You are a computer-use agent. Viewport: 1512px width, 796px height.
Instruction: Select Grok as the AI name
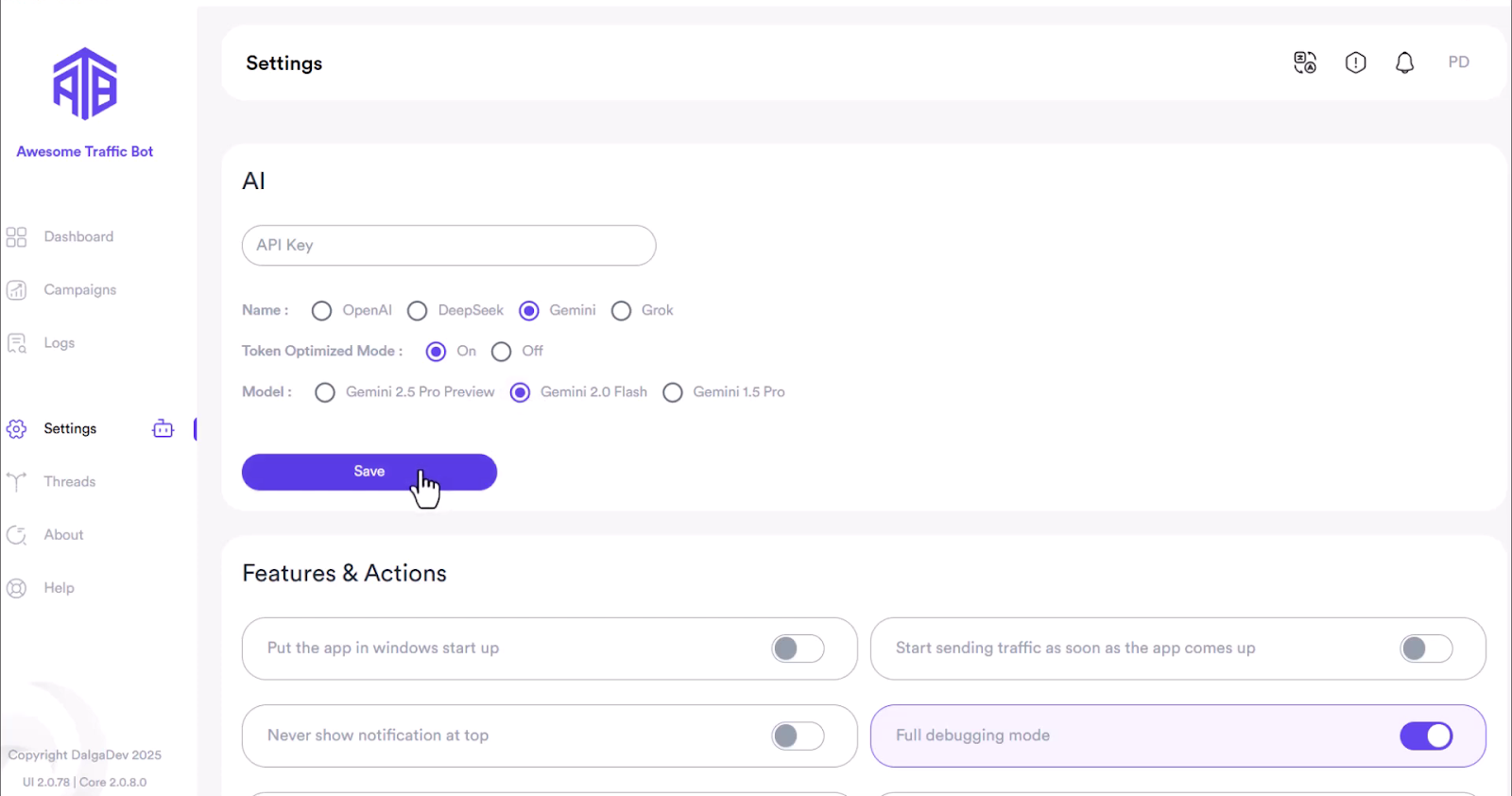[621, 310]
